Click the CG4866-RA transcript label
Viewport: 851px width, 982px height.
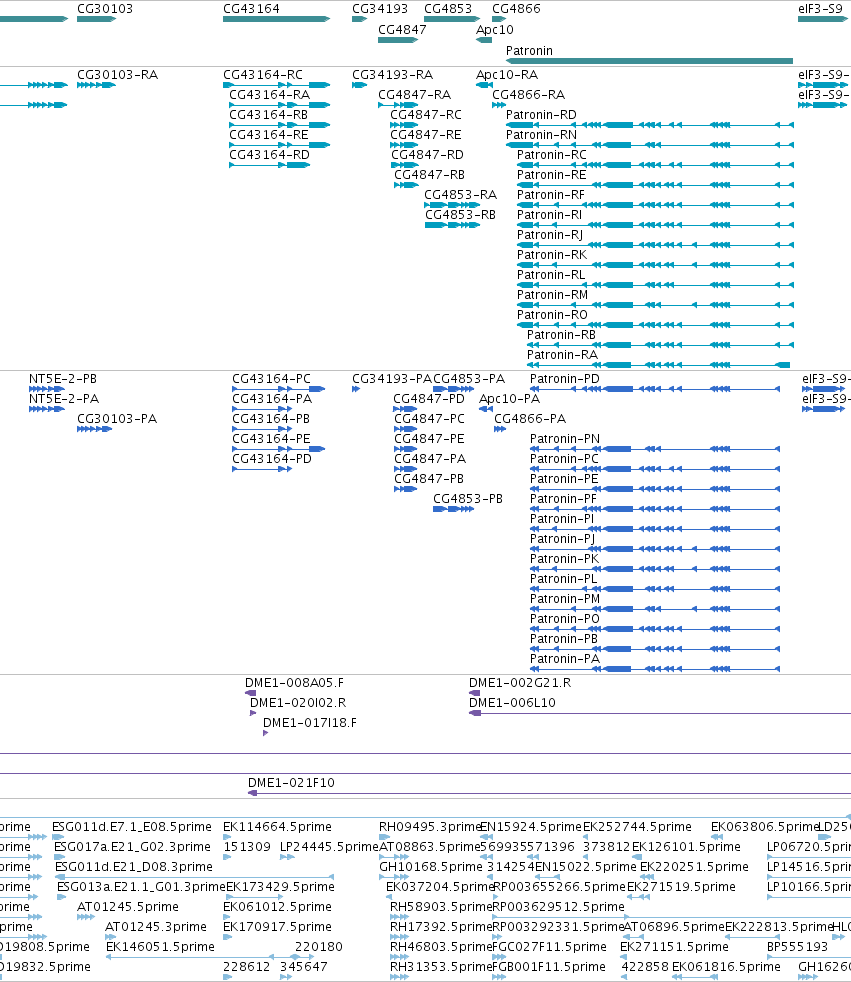pyautogui.click(x=529, y=95)
